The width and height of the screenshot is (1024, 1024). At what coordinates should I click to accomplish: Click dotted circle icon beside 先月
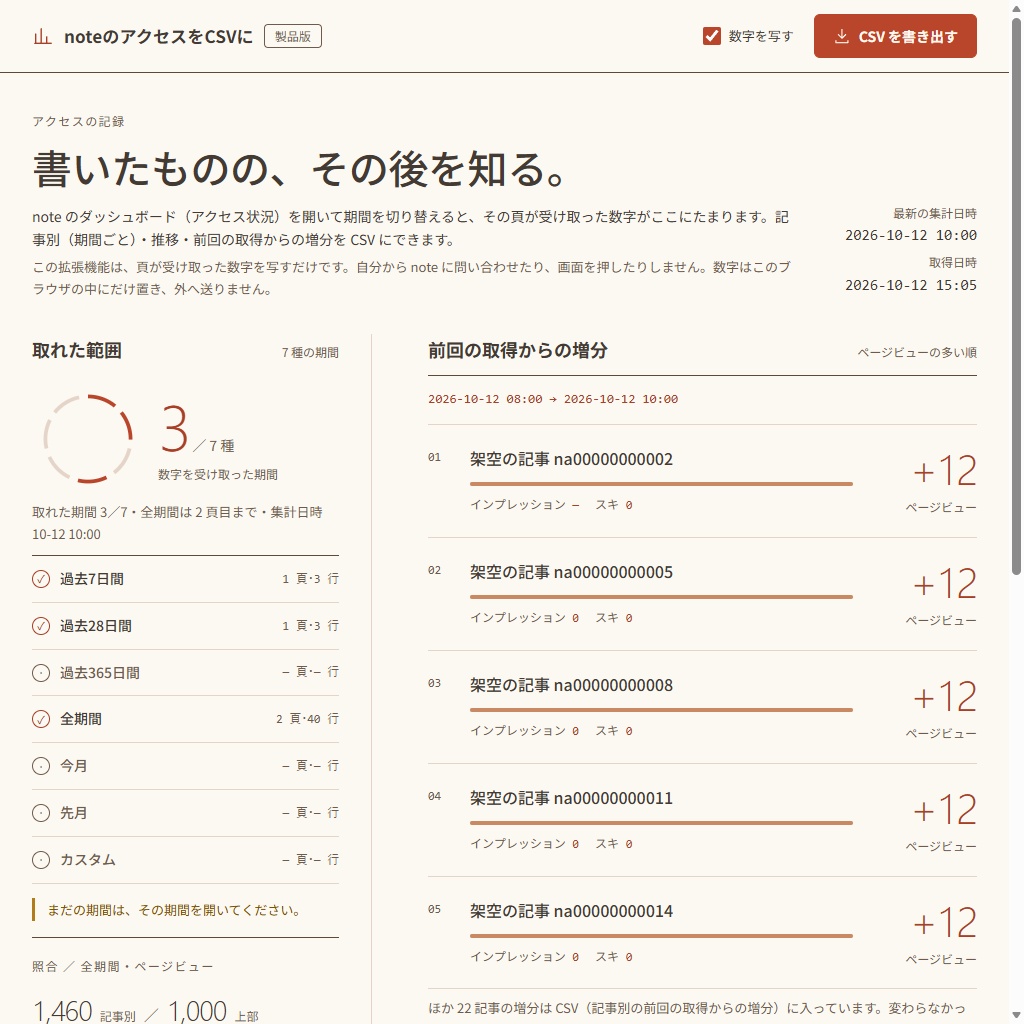[x=41, y=813]
